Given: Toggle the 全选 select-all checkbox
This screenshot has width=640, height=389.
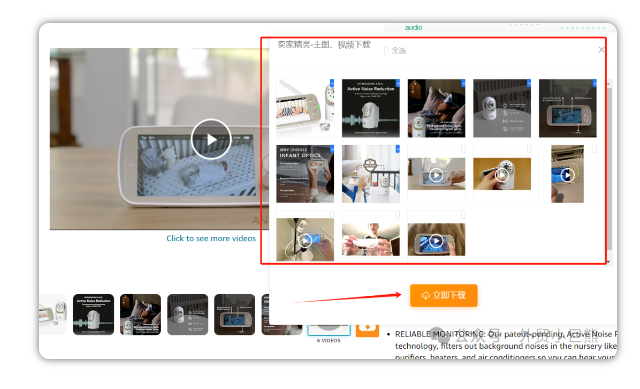Looking at the screenshot, I should (x=386, y=51).
